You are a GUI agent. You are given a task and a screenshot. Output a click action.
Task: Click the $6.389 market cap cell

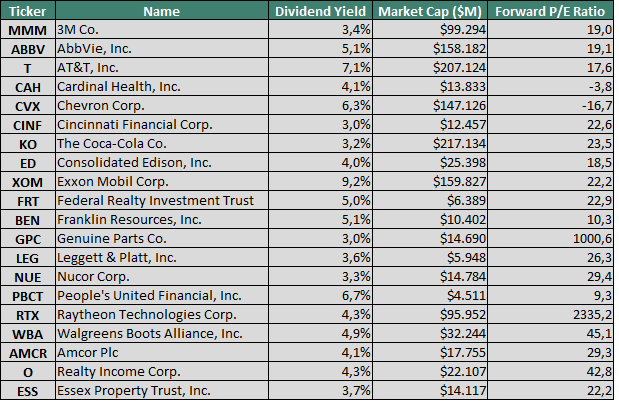[x=431, y=200]
